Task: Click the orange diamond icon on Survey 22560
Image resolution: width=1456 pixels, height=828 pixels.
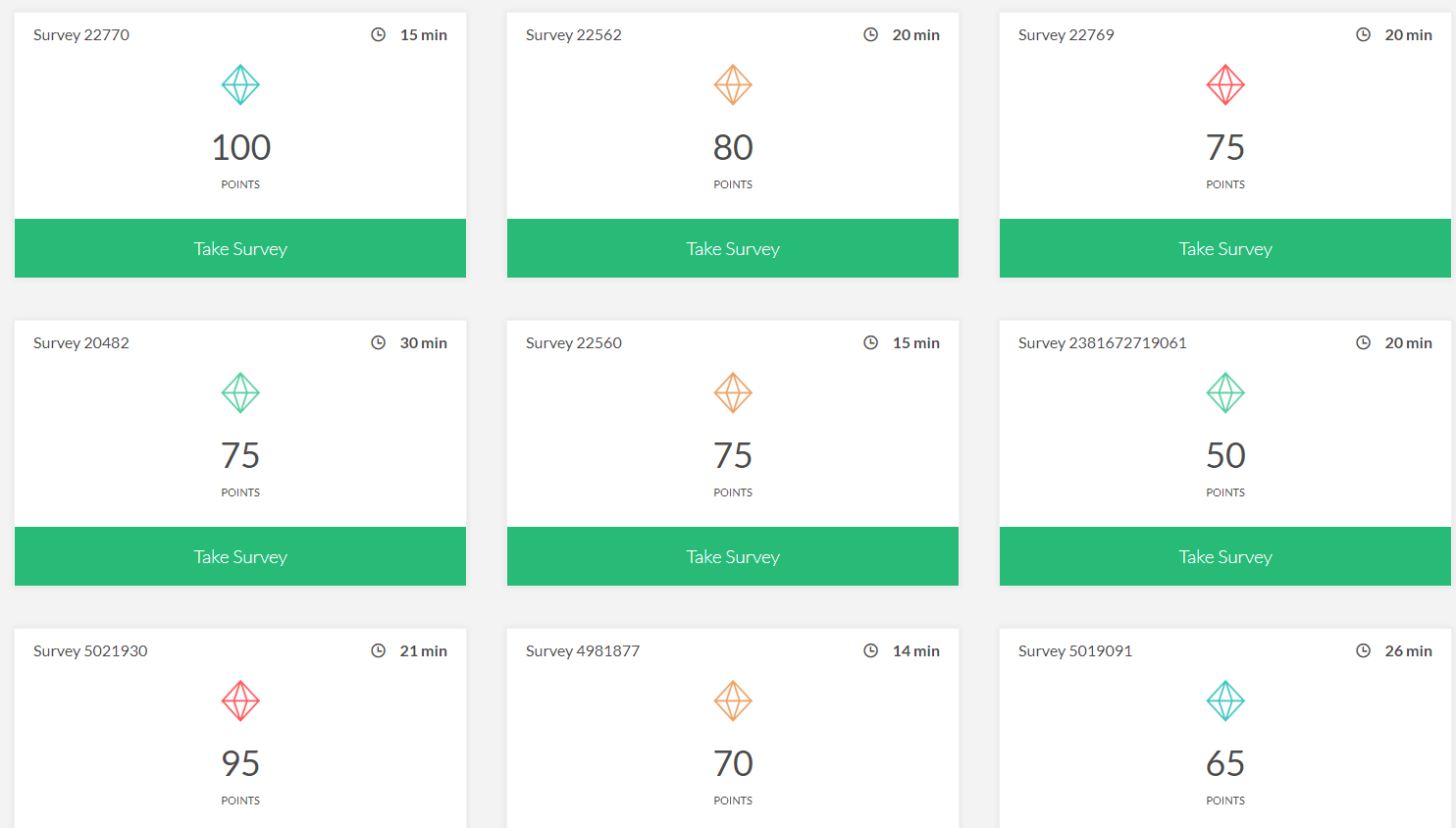Action: pyautogui.click(x=733, y=393)
